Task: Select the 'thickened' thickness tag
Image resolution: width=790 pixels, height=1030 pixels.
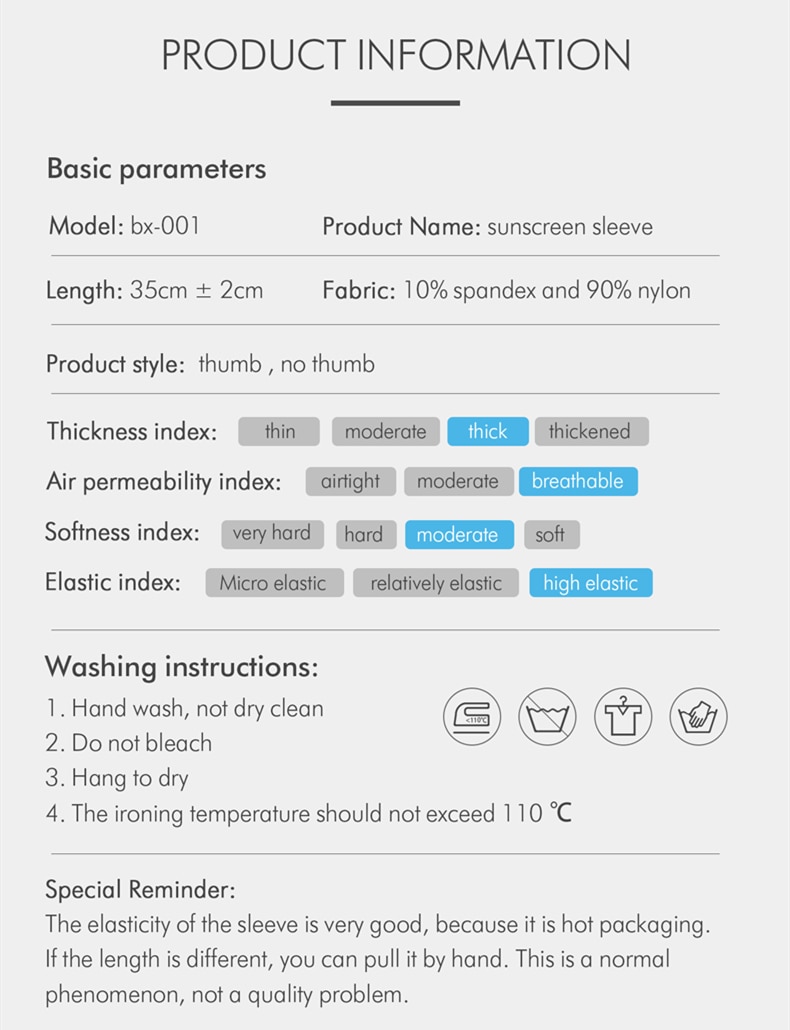Action: (592, 432)
